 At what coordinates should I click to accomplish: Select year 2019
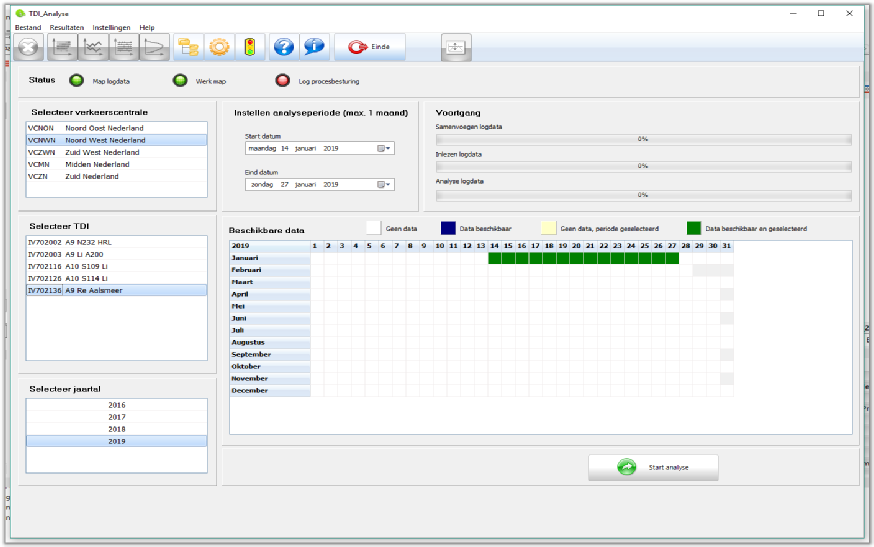pos(116,441)
